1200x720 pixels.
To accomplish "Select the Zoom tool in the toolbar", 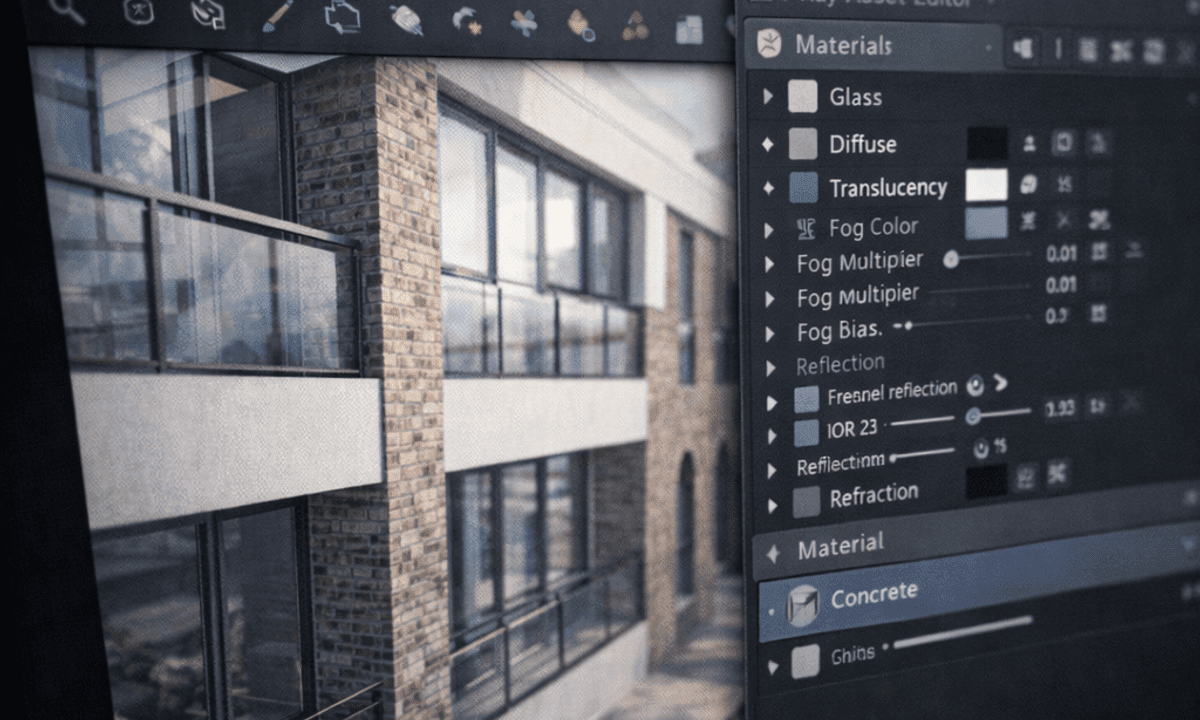I will tap(65, 15).
